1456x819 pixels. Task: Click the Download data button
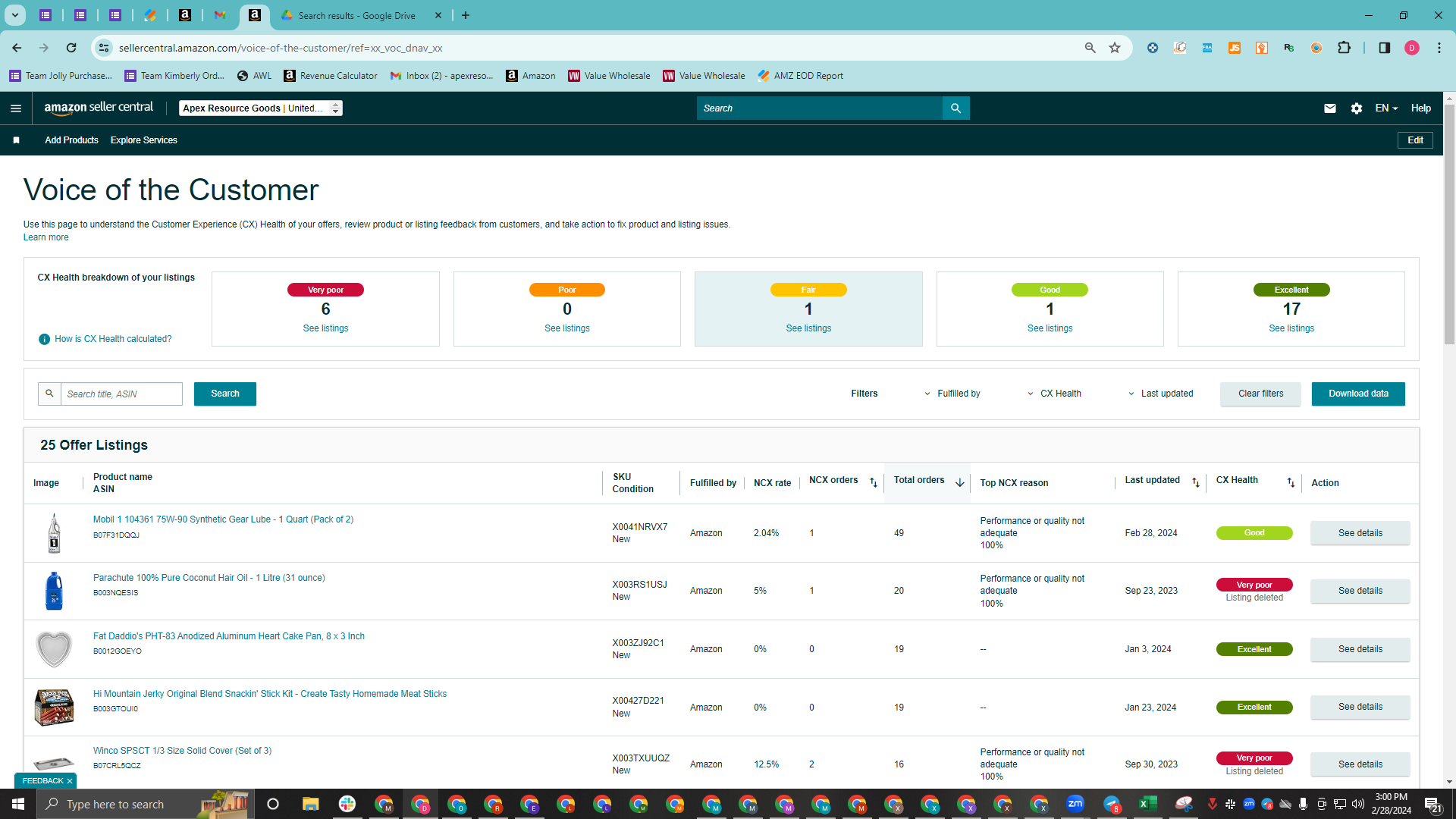[1358, 394]
